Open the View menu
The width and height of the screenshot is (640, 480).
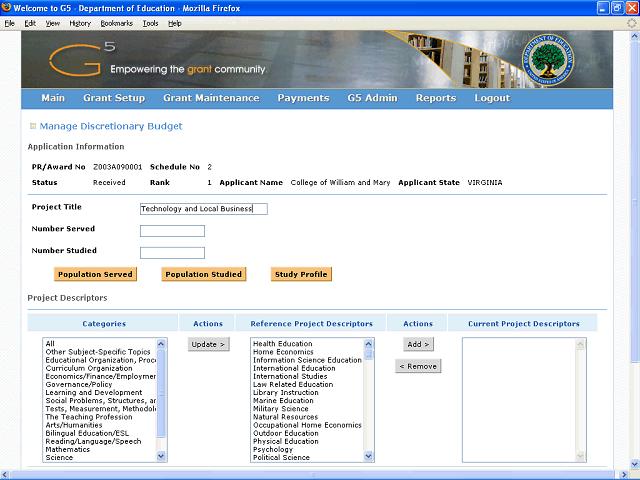[x=52, y=23]
